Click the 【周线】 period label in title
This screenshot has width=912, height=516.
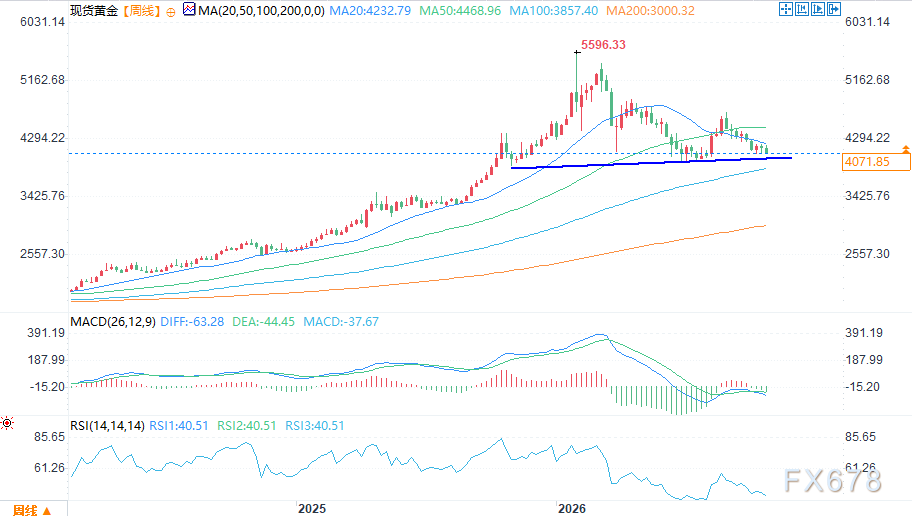click(141, 10)
